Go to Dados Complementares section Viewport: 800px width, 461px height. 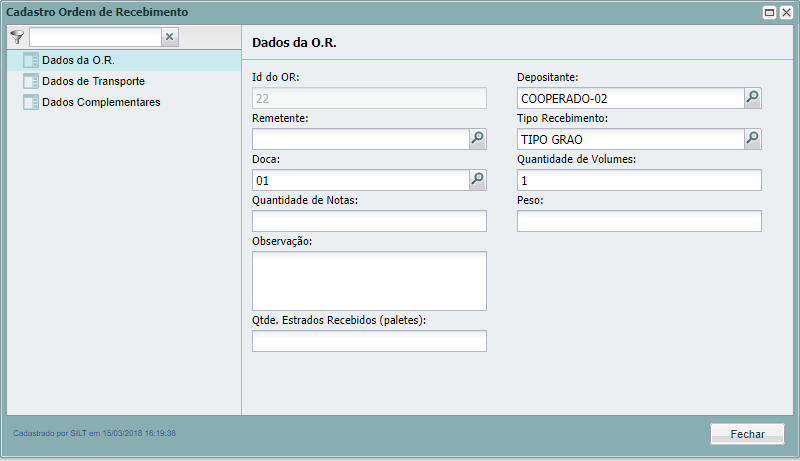point(101,102)
